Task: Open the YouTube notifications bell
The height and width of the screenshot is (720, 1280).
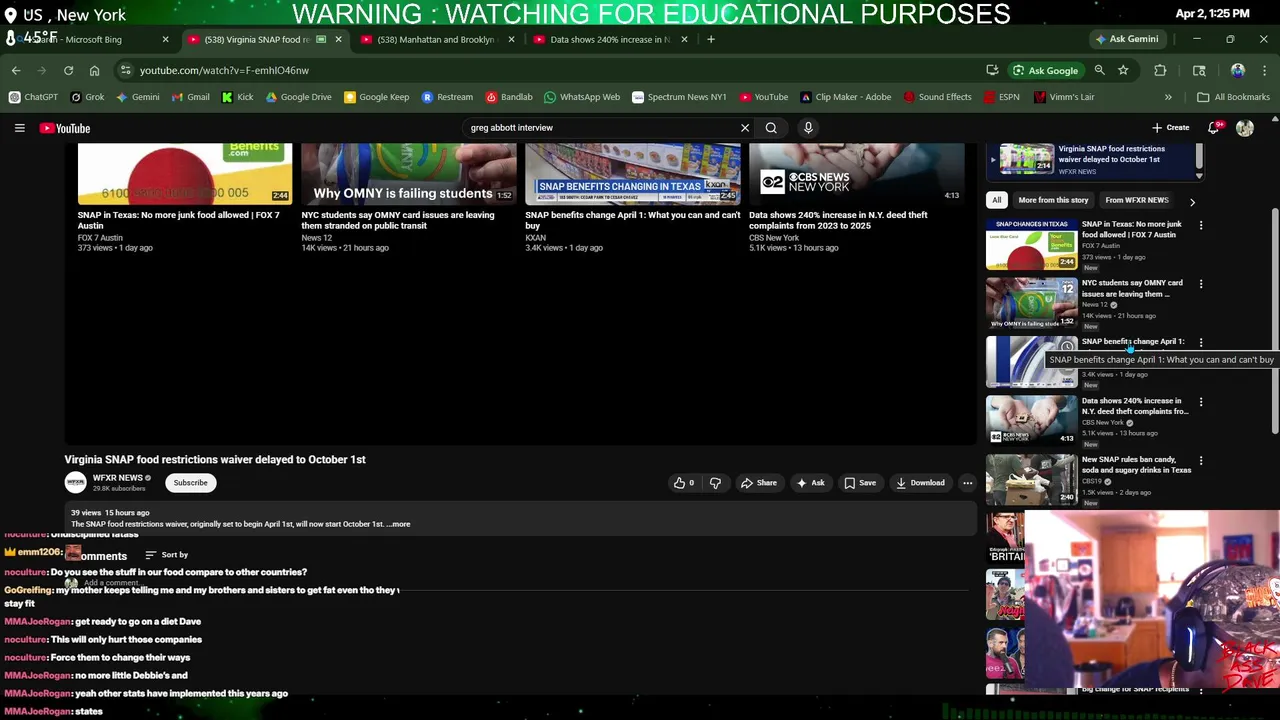Action: coord(1214,128)
